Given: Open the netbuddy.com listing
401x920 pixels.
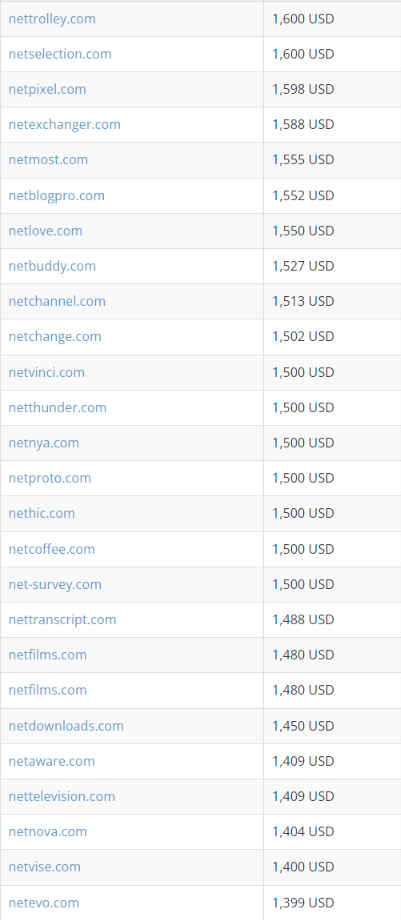Looking at the screenshot, I should click(52, 266).
